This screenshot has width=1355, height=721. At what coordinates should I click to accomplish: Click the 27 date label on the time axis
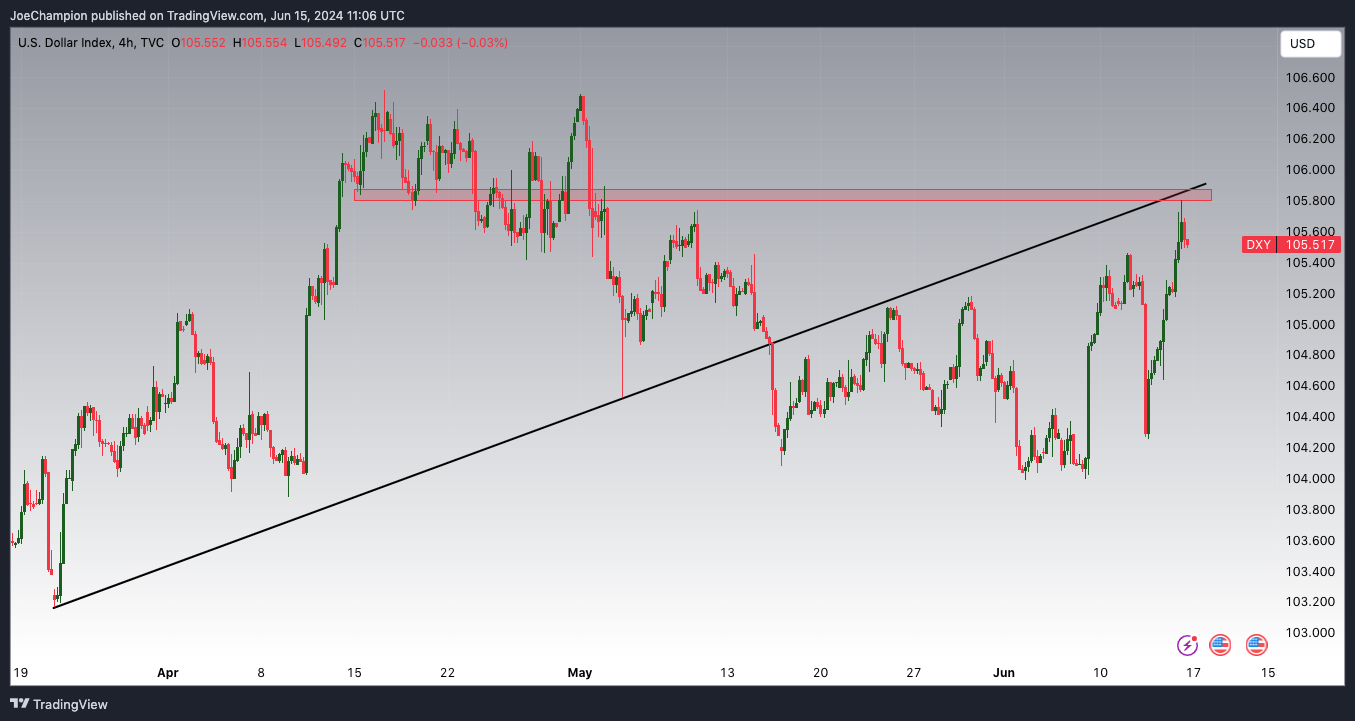(914, 673)
